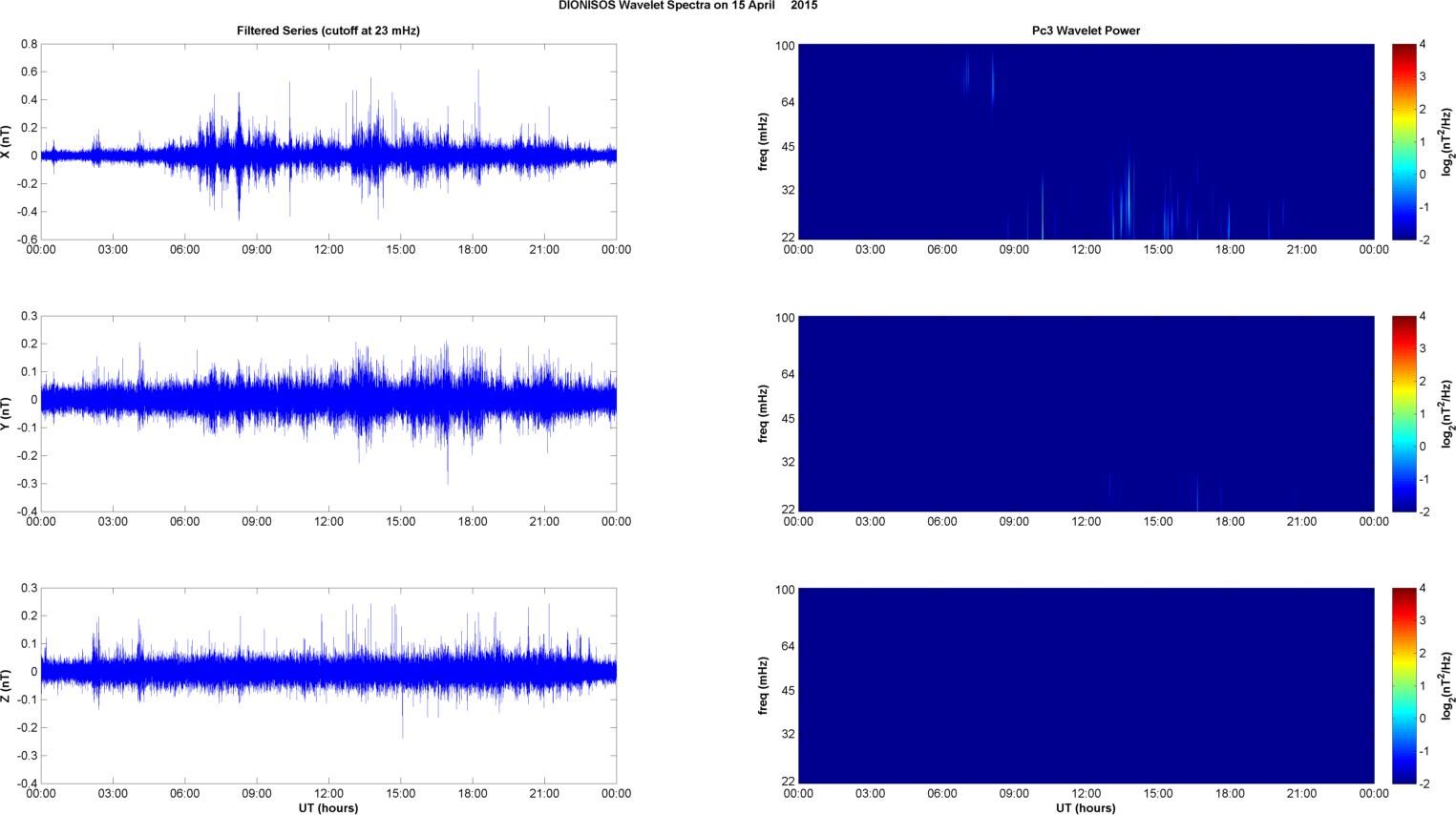
Task: Click the X-component filtered time series plot
Action: pyautogui.click(x=328, y=141)
